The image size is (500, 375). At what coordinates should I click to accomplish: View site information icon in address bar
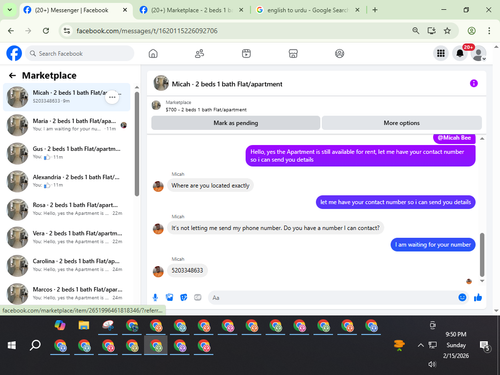(67, 31)
